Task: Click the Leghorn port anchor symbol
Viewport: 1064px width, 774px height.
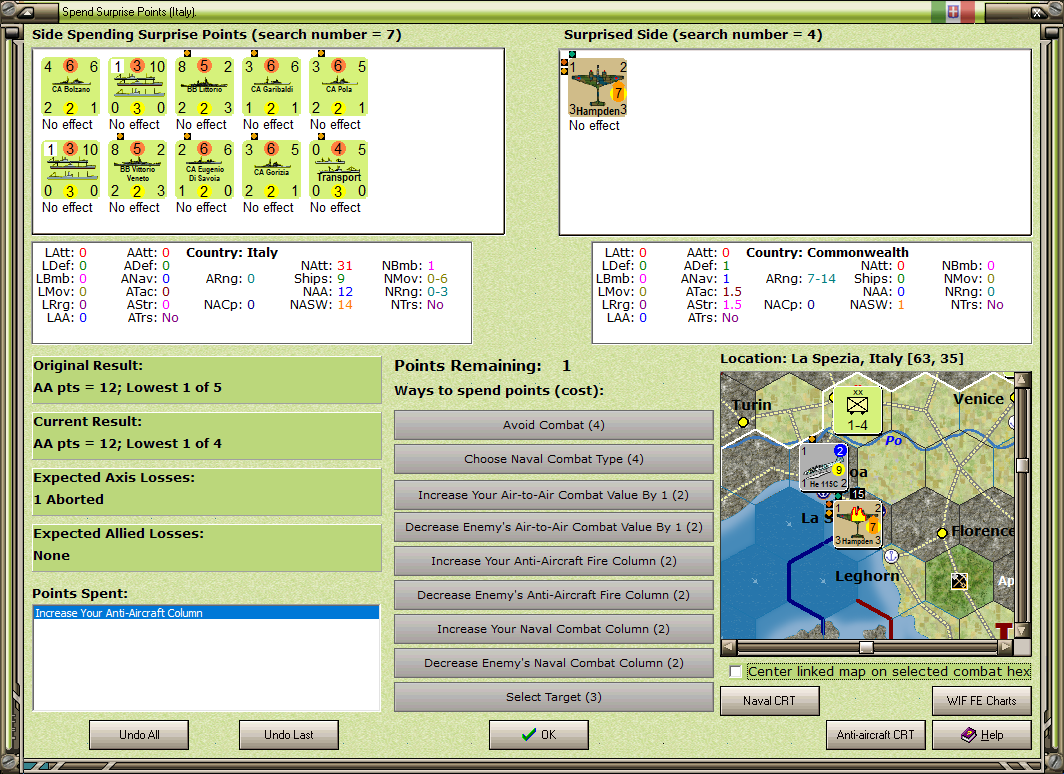Action: tap(891, 556)
